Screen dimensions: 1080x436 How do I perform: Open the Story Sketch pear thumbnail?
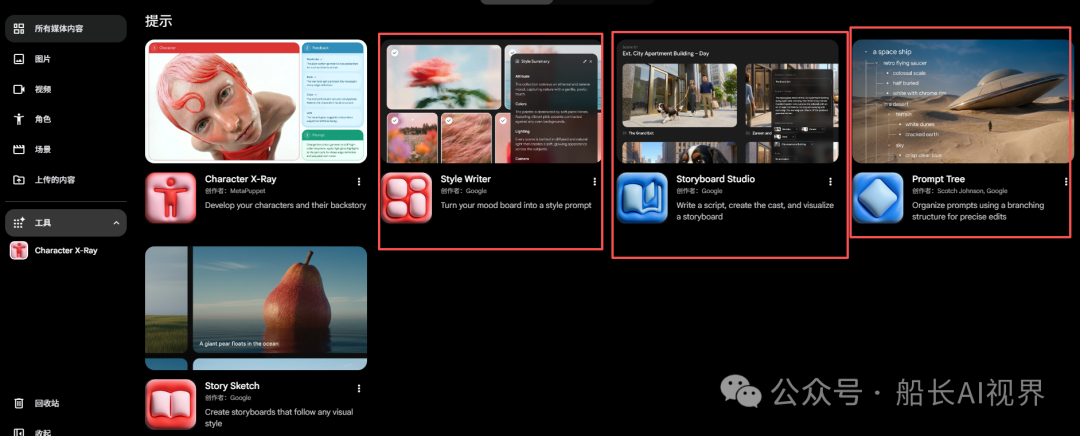coord(256,308)
